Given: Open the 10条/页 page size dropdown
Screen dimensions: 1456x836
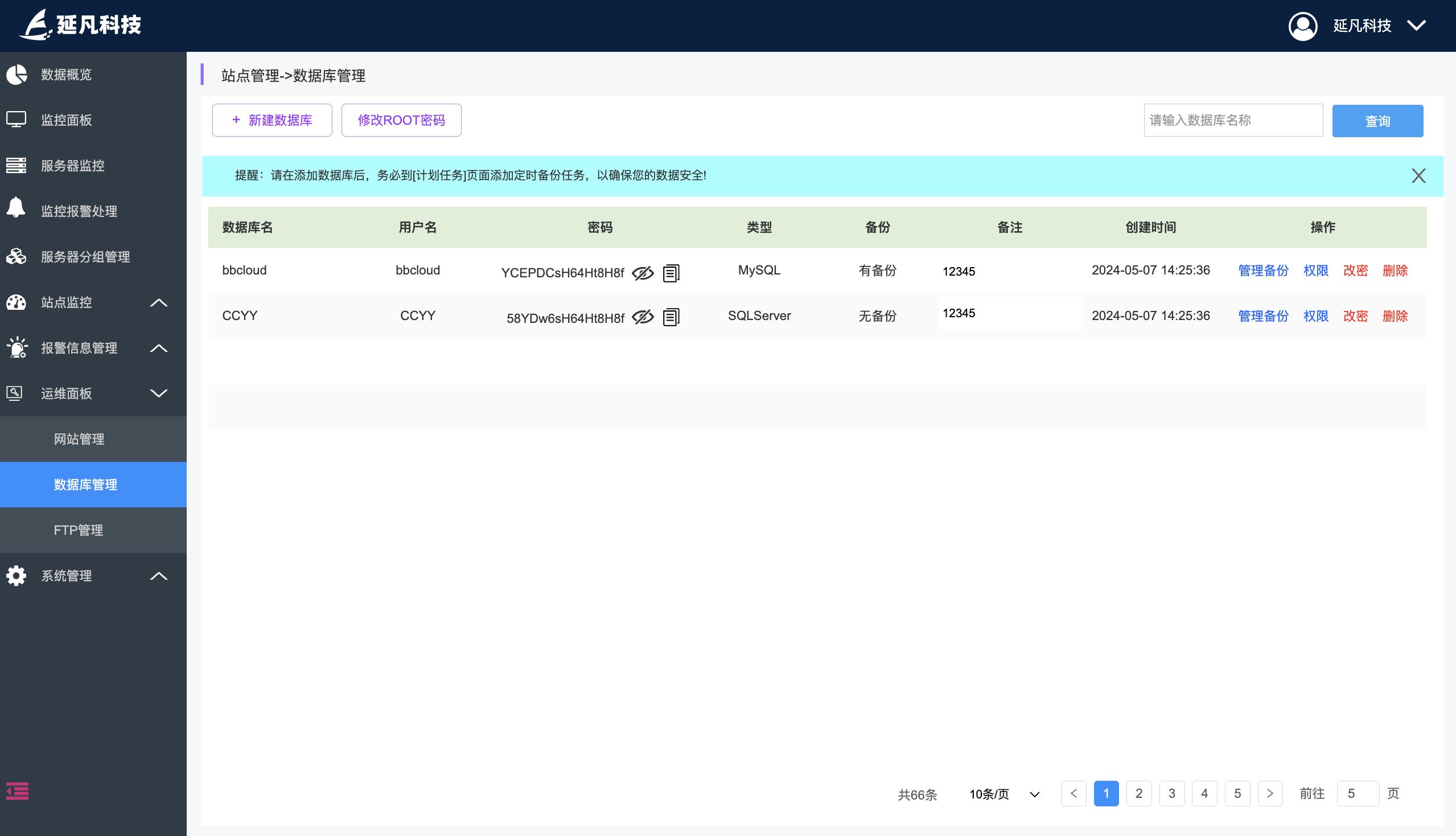Looking at the screenshot, I should coord(1004,794).
